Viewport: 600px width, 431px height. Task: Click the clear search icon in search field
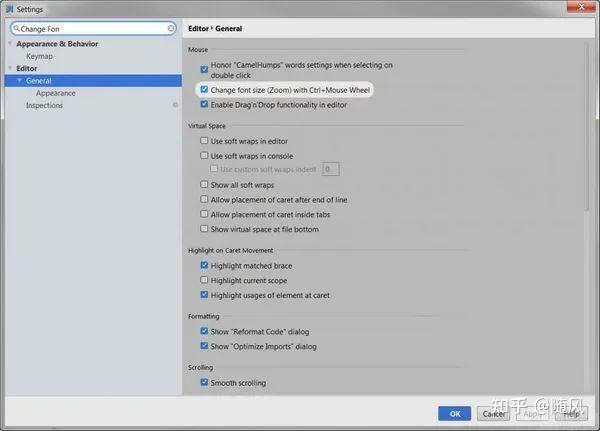coord(171,28)
